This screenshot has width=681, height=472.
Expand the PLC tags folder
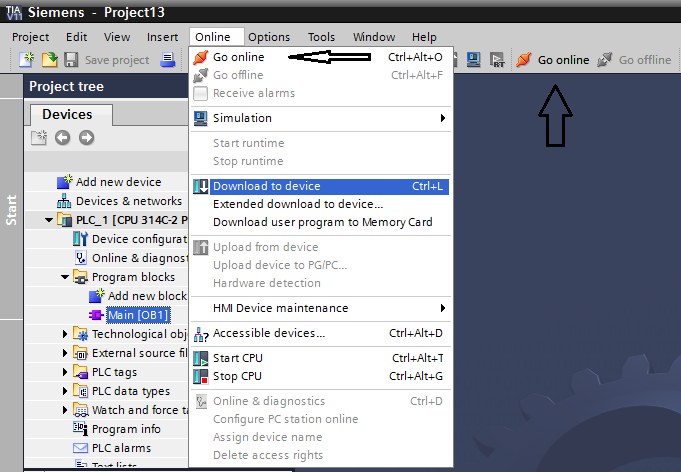tap(65, 372)
